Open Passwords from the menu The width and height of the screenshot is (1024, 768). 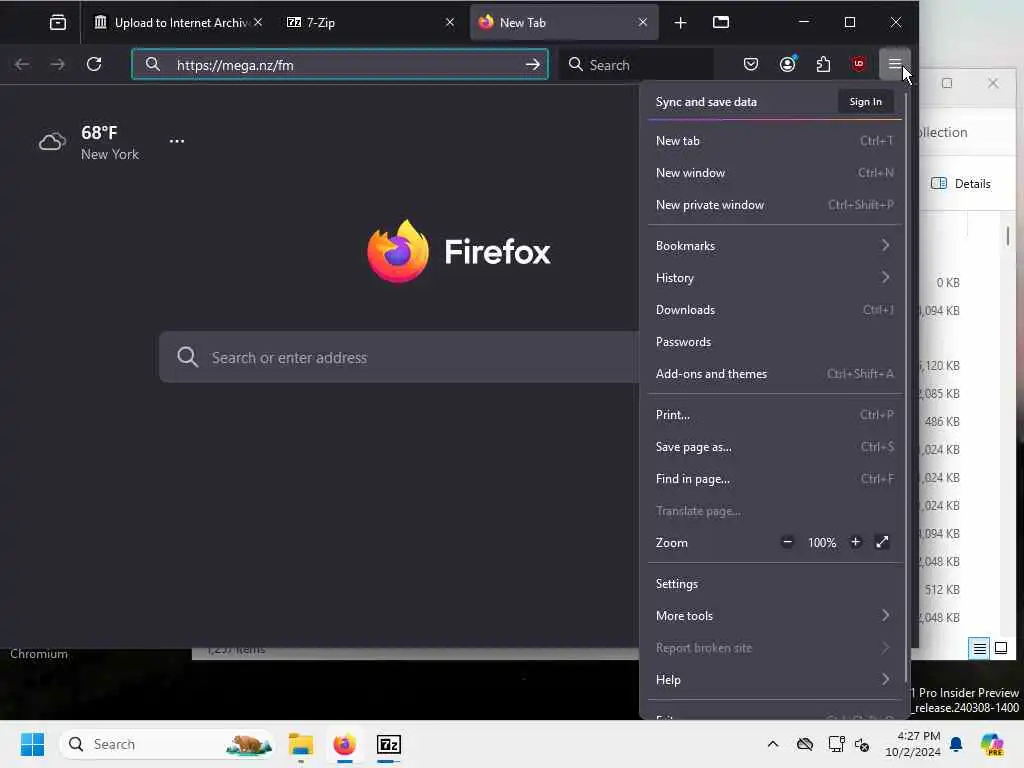click(x=775, y=342)
